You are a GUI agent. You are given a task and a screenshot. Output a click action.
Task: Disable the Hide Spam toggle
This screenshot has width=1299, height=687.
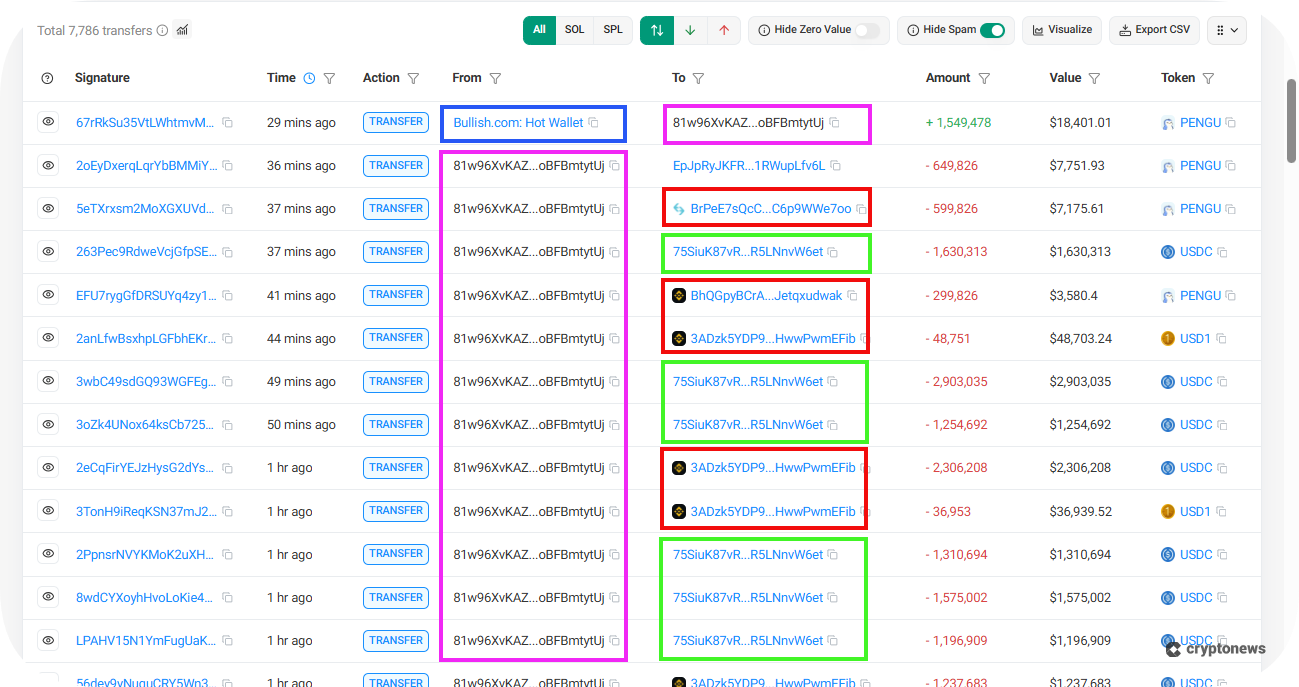click(995, 30)
